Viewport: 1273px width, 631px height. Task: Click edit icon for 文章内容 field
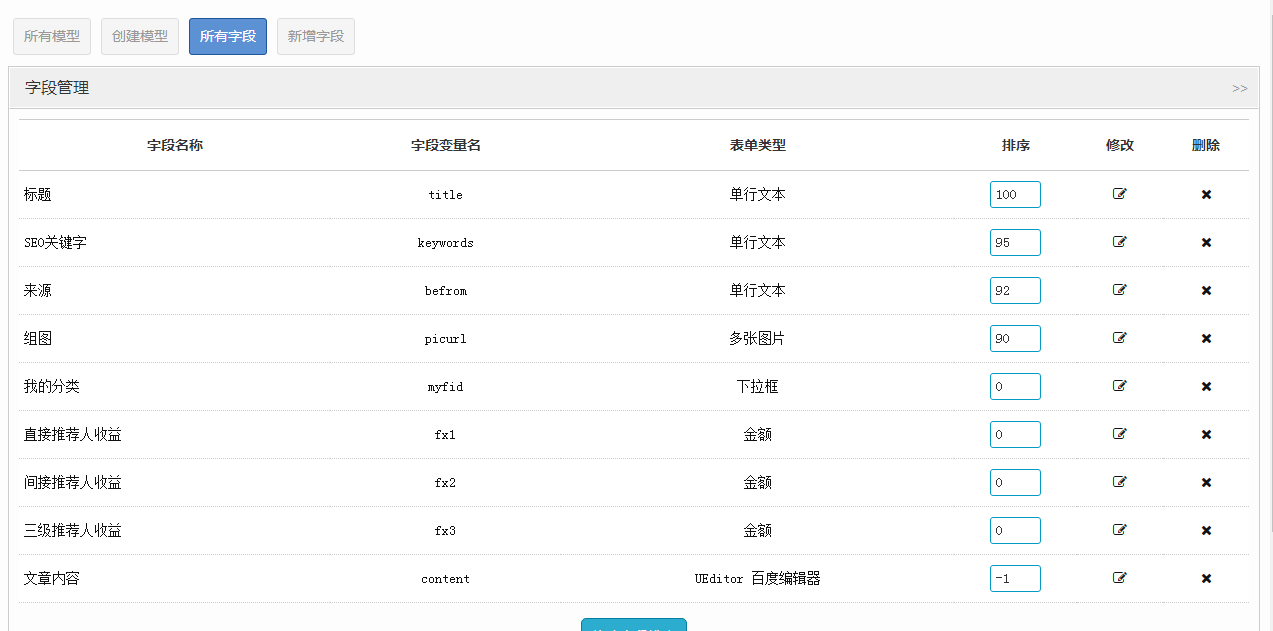1119,578
